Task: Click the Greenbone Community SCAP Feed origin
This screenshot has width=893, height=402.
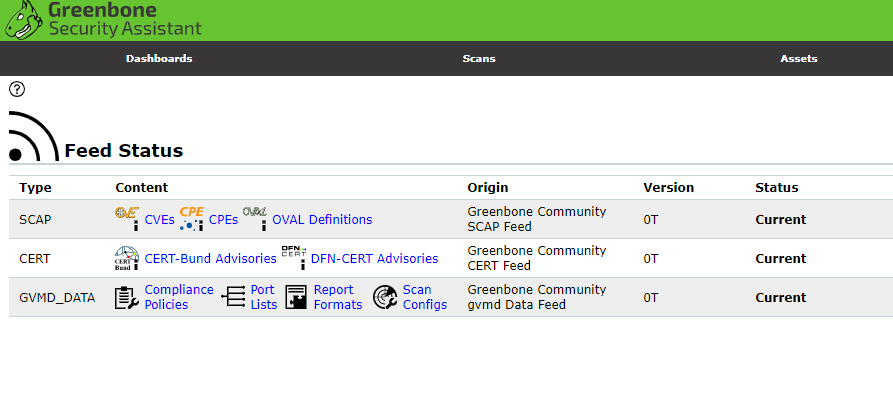Action: tap(536, 219)
